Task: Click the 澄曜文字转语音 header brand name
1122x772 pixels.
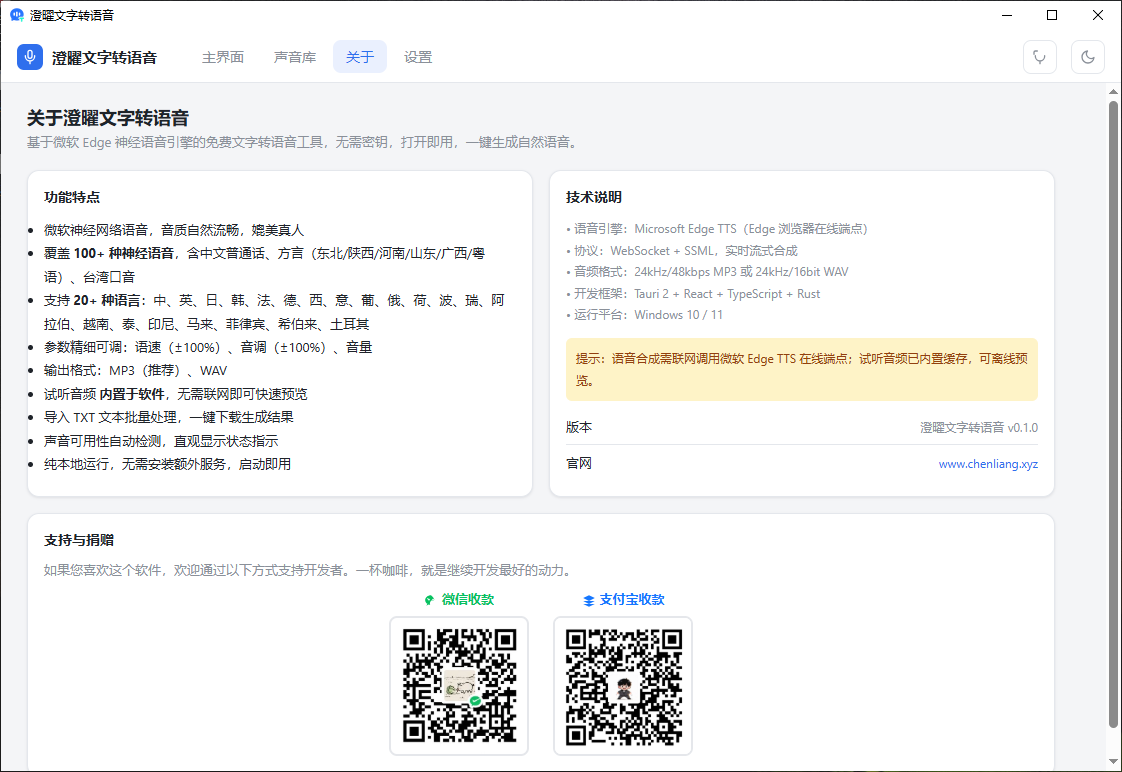Action: point(104,58)
